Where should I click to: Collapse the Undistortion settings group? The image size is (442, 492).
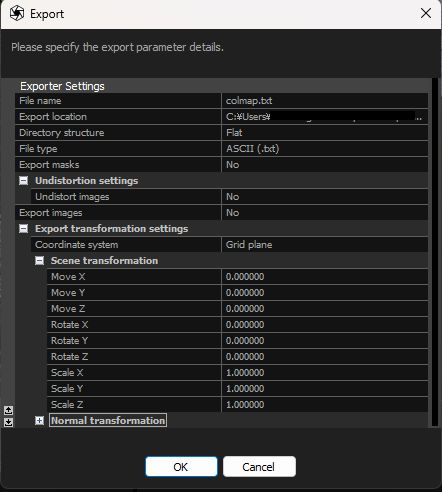pos(23,181)
